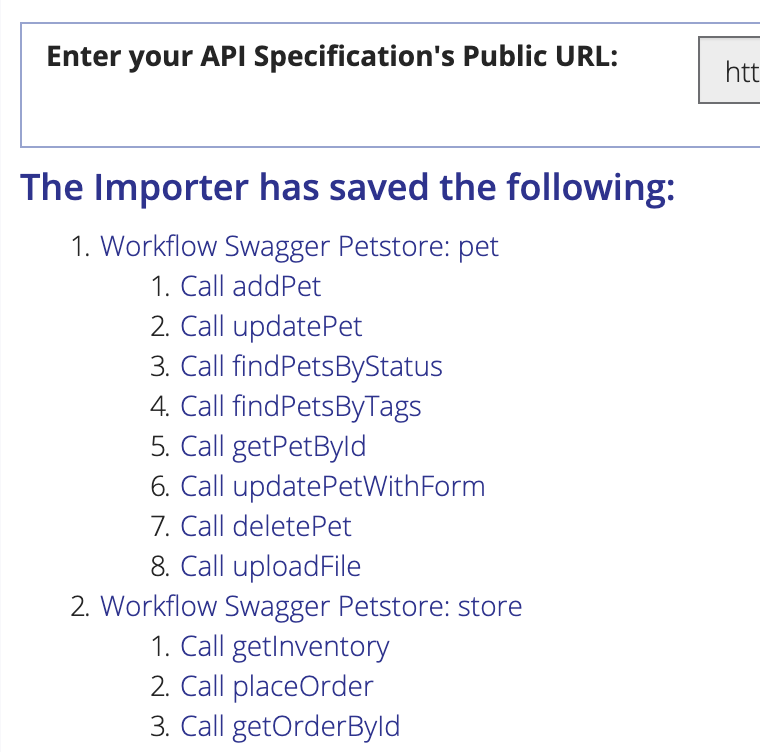Click the 'The Importer has saved the following' heading
Viewport: 760px width, 752px height.
click(x=347, y=188)
